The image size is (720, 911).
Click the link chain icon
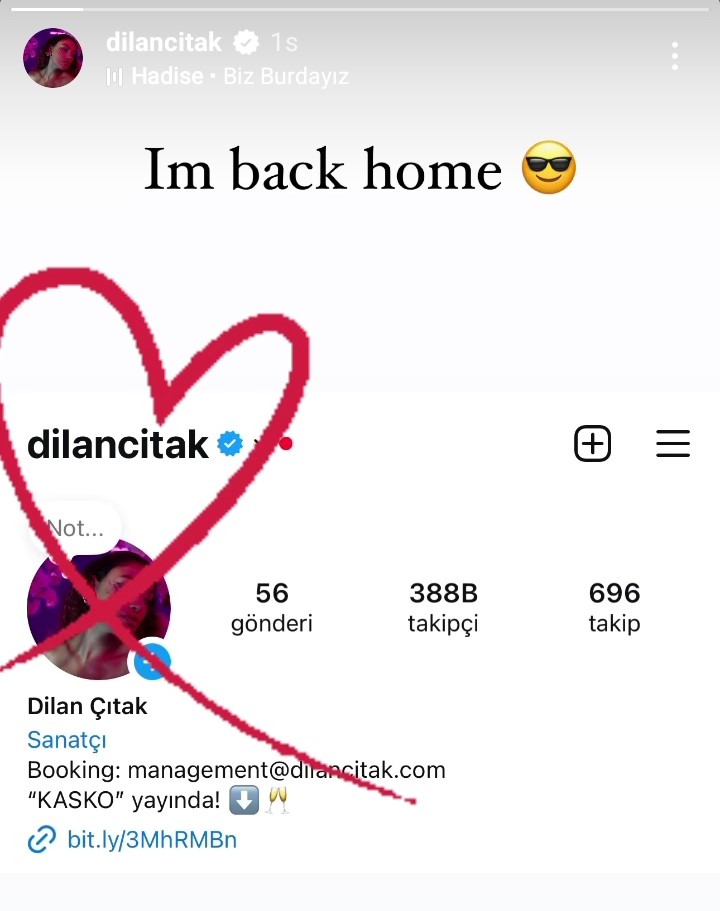[x=42, y=840]
